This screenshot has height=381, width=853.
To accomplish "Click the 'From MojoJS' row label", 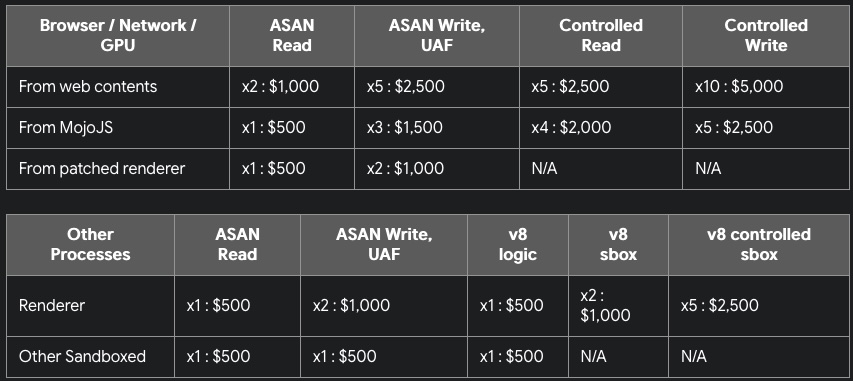I will pyautogui.click(x=66, y=127).
